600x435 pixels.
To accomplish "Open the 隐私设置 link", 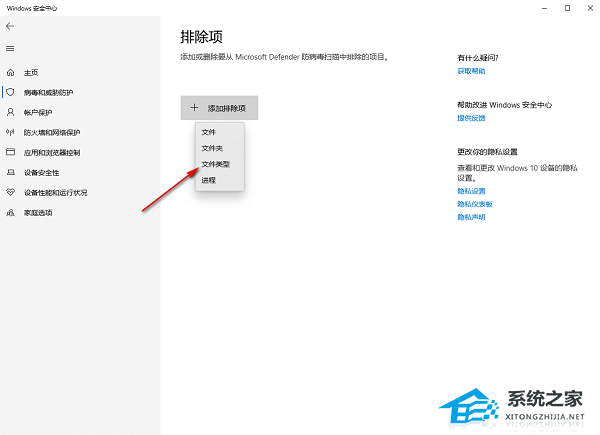I will (471, 191).
